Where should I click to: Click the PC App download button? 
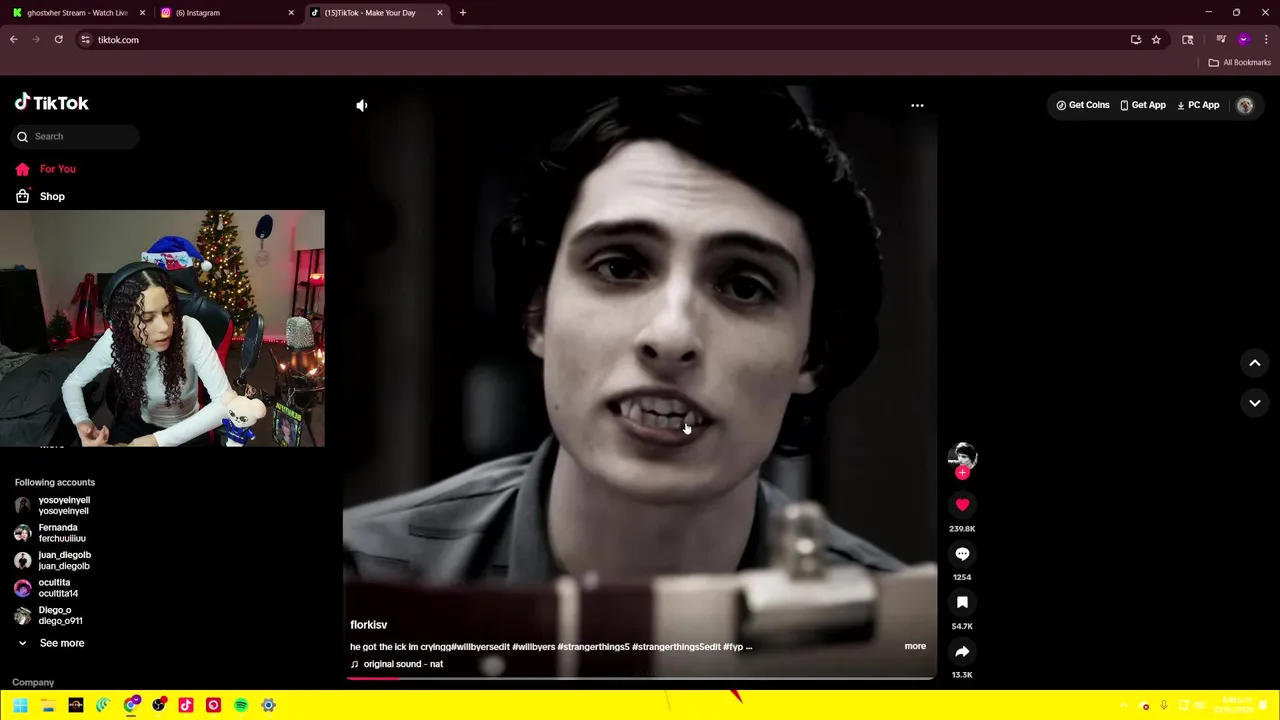coord(1198,105)
